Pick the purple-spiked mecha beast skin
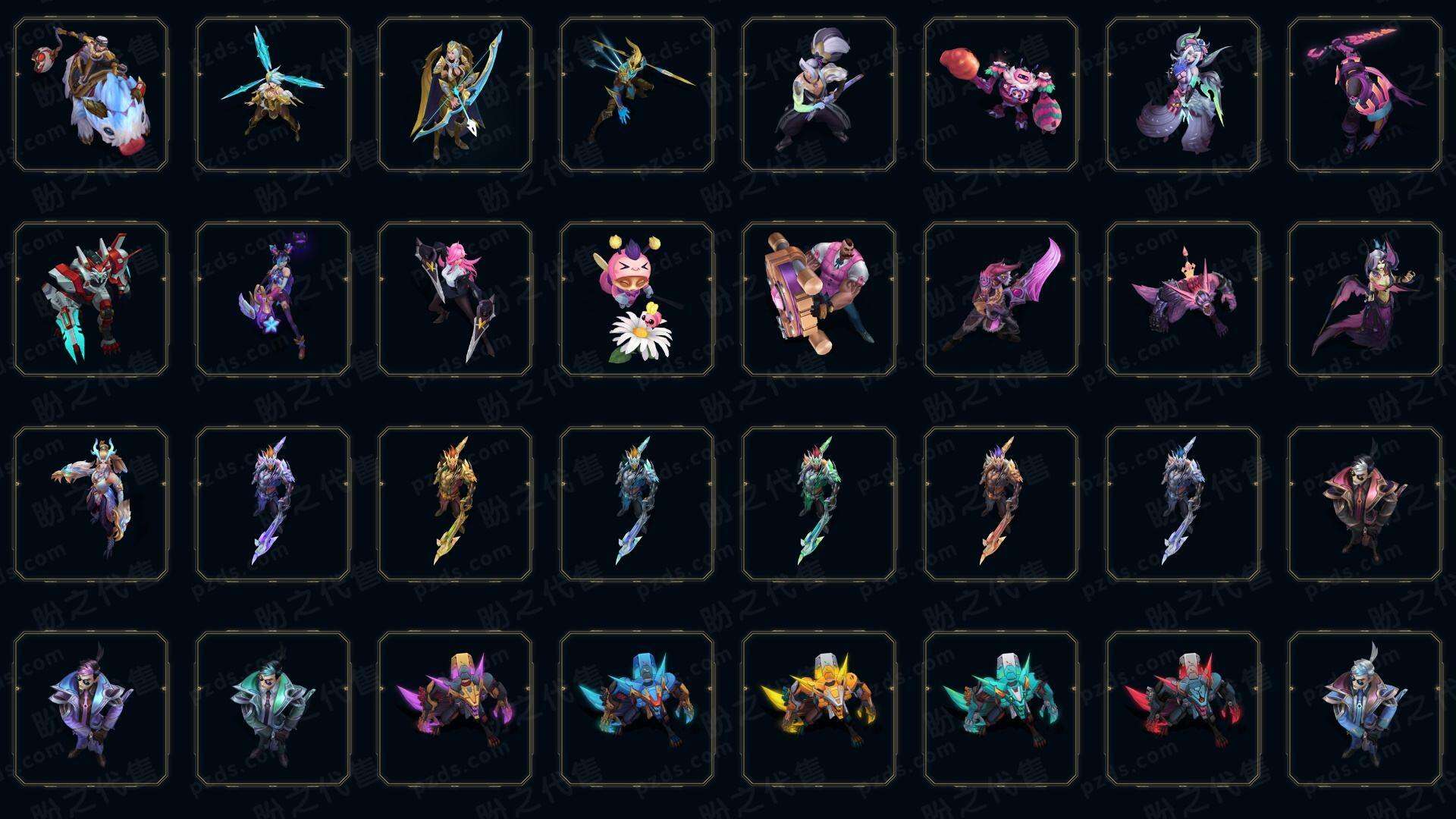1456x819 pixels. pos(455,708)
